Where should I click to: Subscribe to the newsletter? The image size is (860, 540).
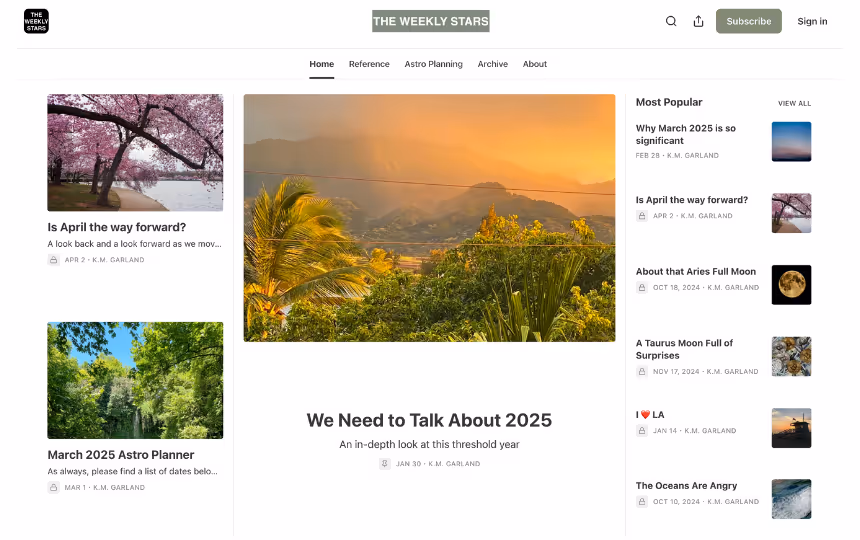pyautogui.click(x=749, y=21)
